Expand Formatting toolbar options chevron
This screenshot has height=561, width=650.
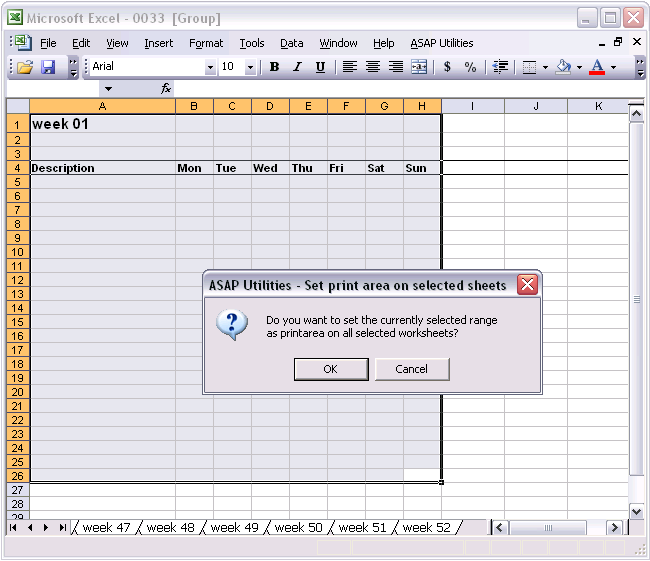pos(640,68)
